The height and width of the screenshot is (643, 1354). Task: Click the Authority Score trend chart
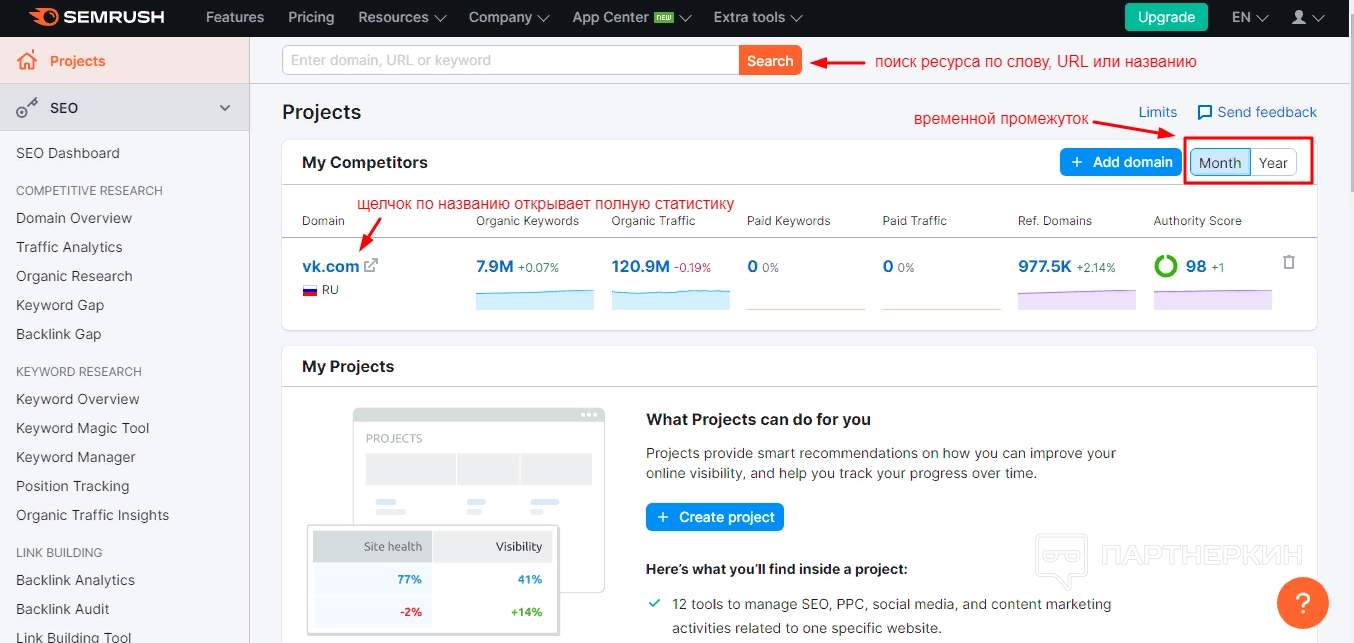1213,299
